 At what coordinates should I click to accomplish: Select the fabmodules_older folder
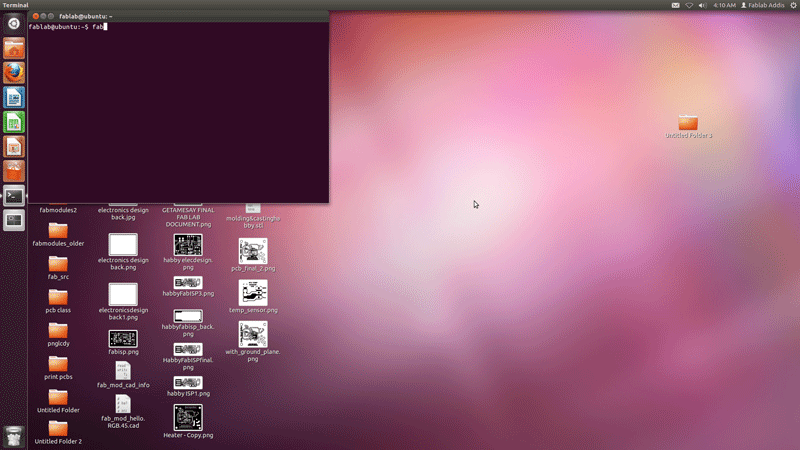coord(58,235)
